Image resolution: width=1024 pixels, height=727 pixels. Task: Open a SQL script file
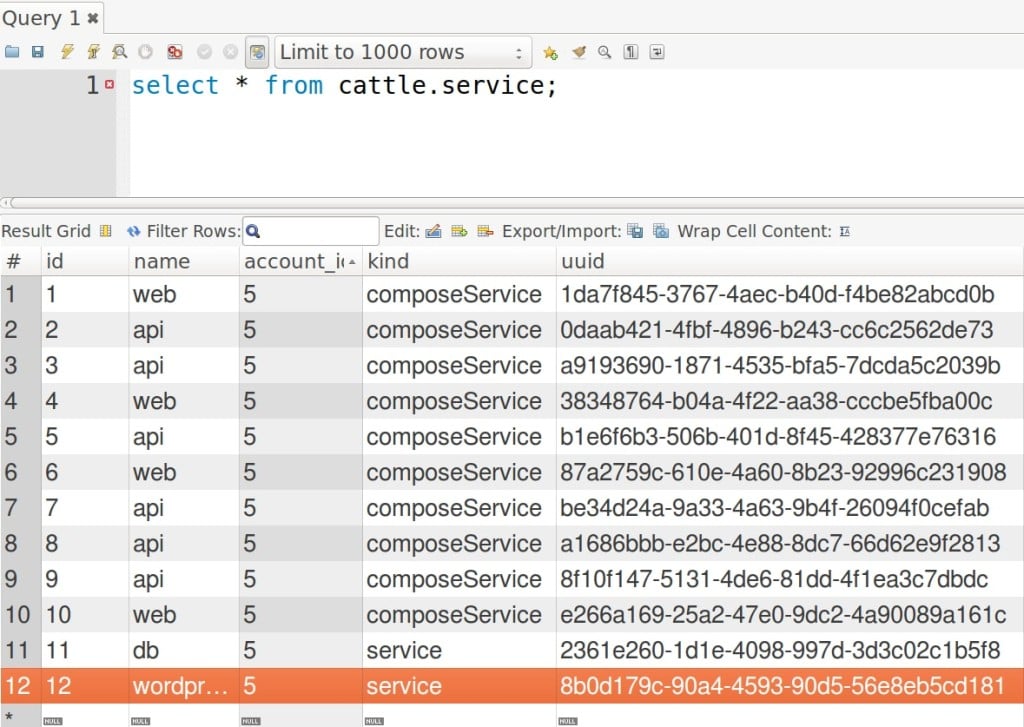tap(12, 52)
